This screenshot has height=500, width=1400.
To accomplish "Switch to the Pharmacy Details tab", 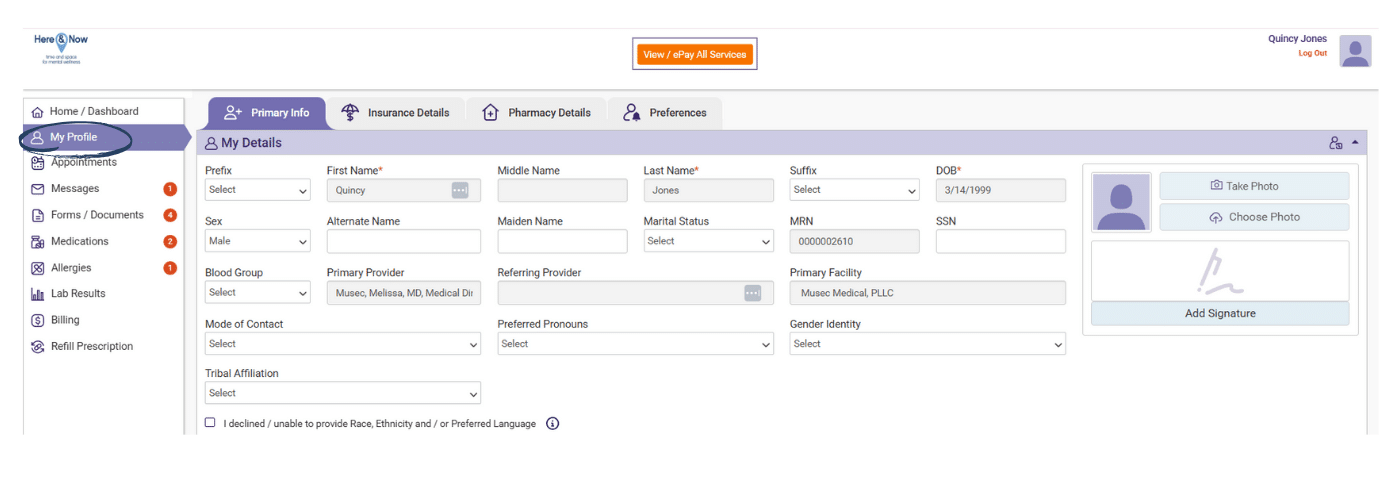I will 536,113.
